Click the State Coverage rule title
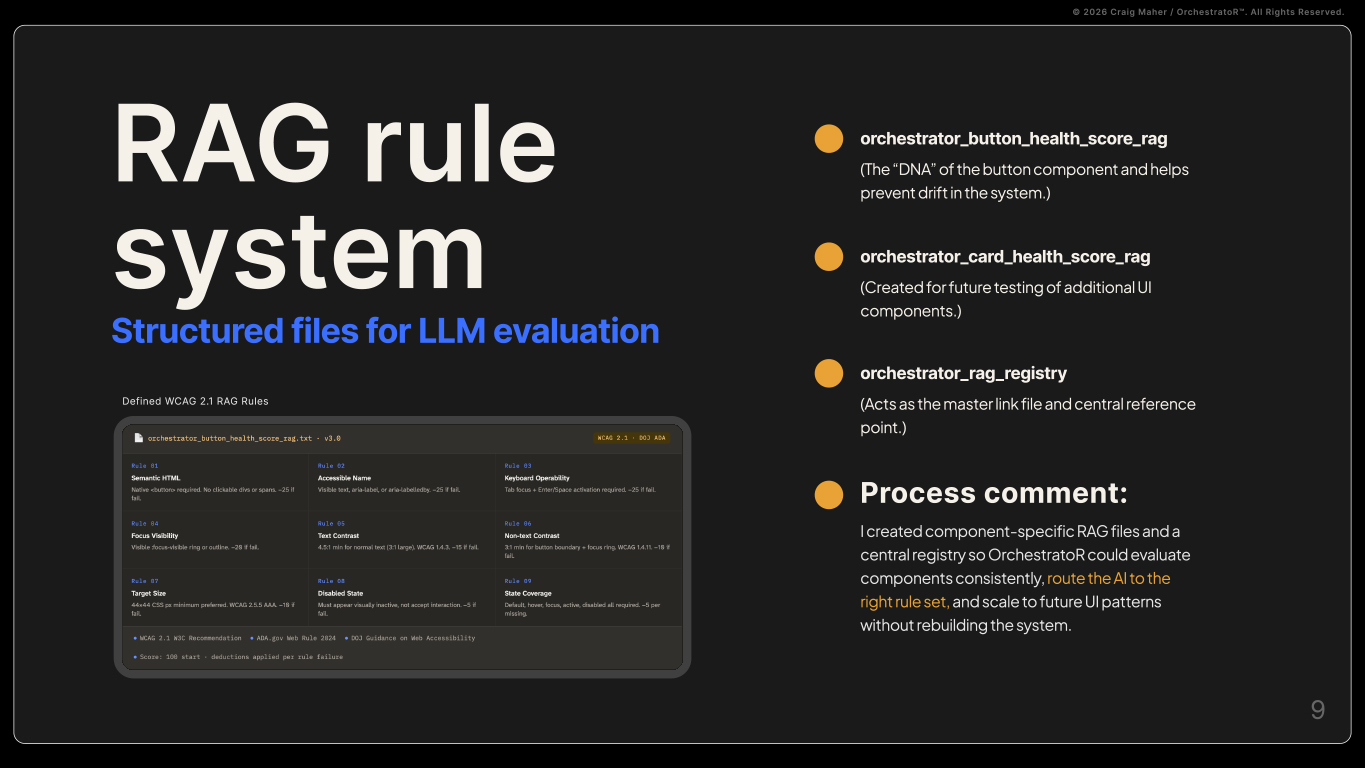Viewport: 1365px width, 768px height. [528, 594]
